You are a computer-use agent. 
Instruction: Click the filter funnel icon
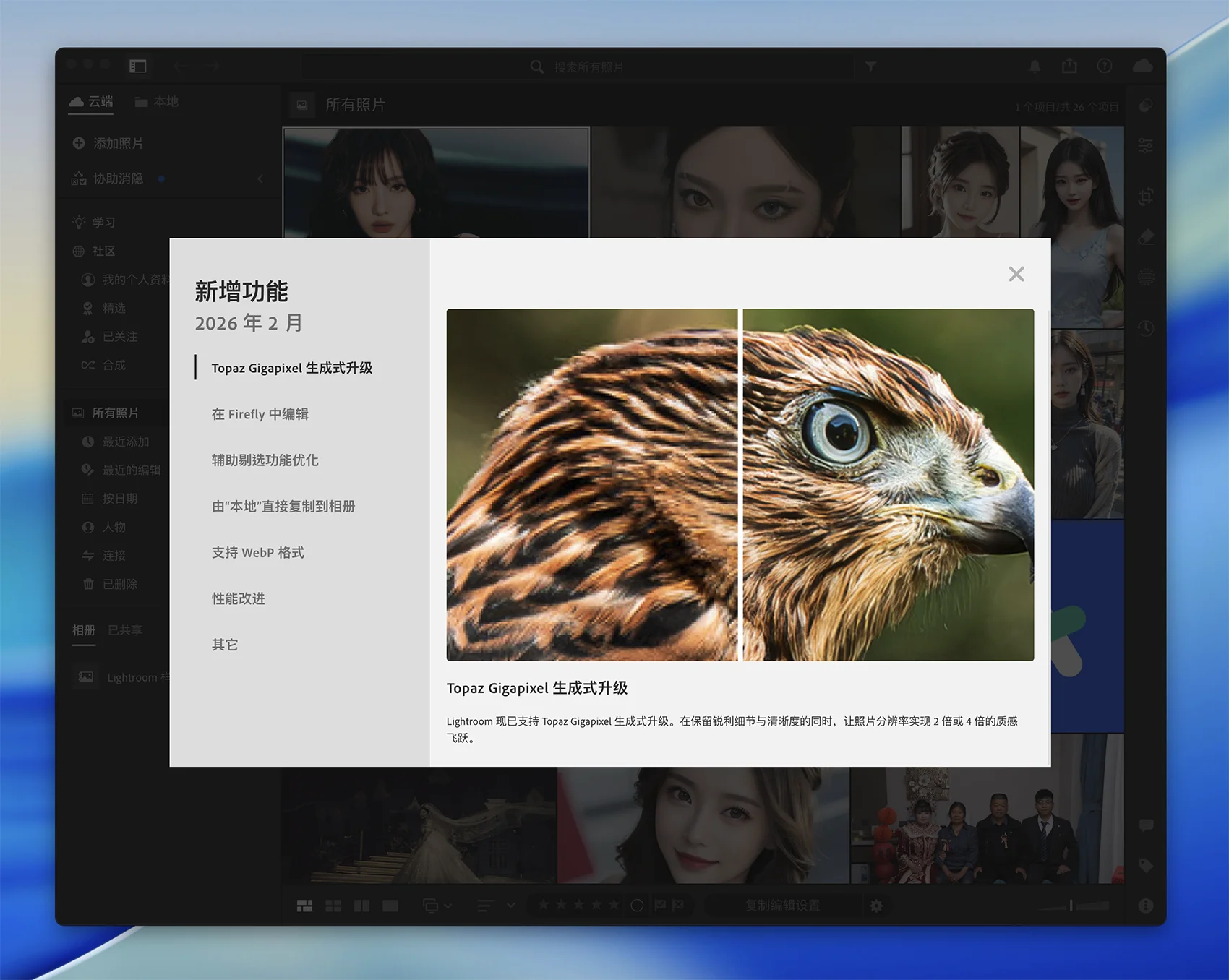[x=870, y=66]
